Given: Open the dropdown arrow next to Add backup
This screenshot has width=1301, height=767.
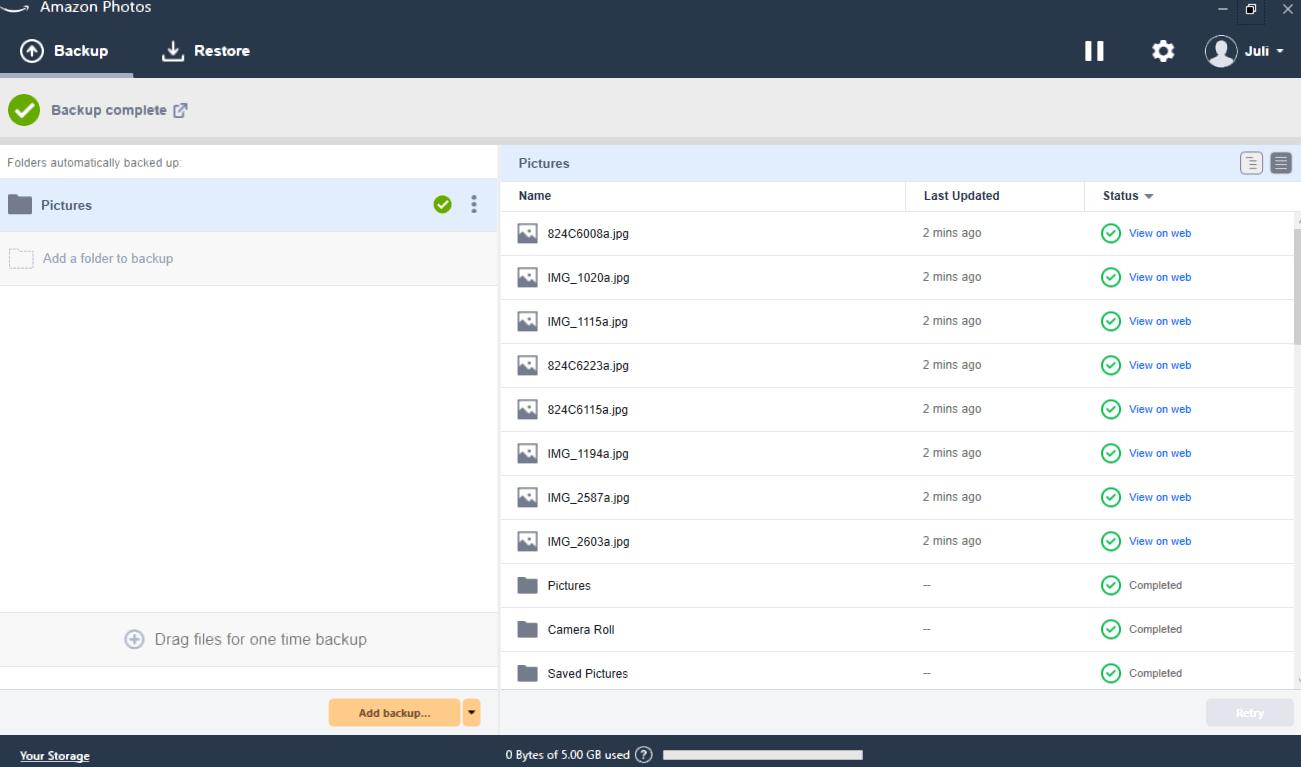Looking at the screenshot, I should click(471, 712).
